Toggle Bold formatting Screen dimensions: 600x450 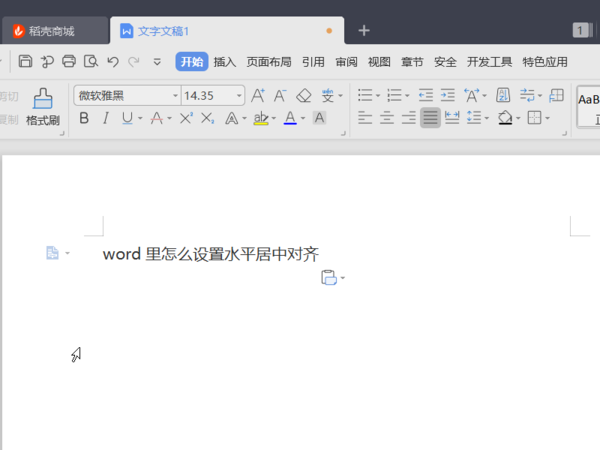(84, 118)
